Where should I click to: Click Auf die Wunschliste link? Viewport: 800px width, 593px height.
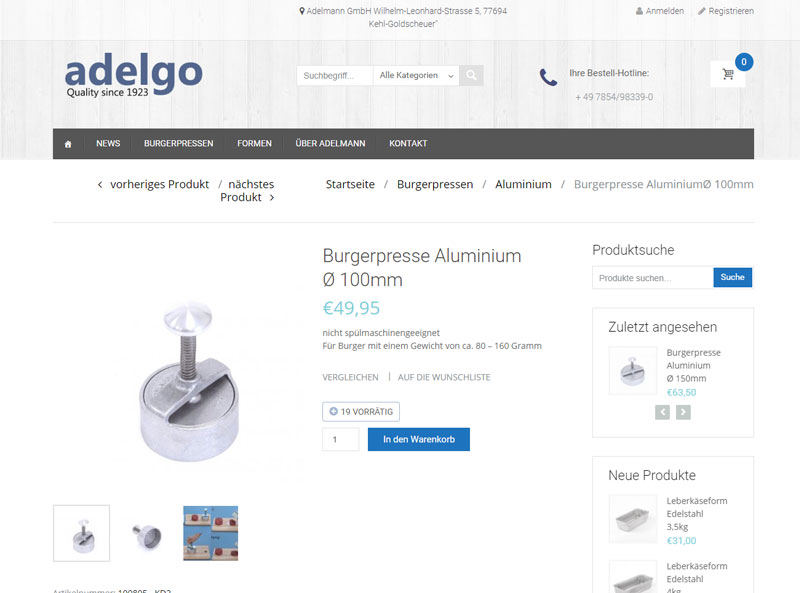444,377
